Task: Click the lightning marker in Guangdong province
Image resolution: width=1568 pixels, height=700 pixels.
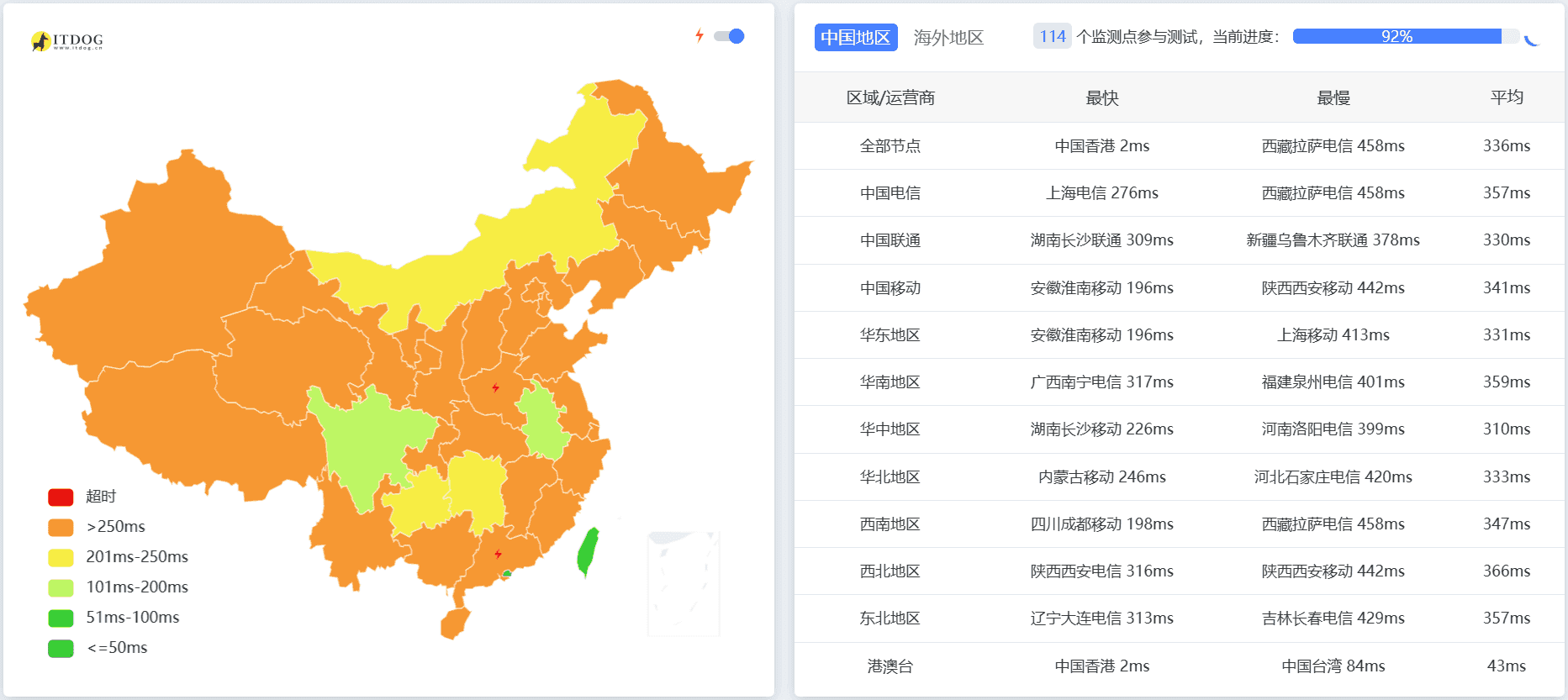Action: point(498,554)
